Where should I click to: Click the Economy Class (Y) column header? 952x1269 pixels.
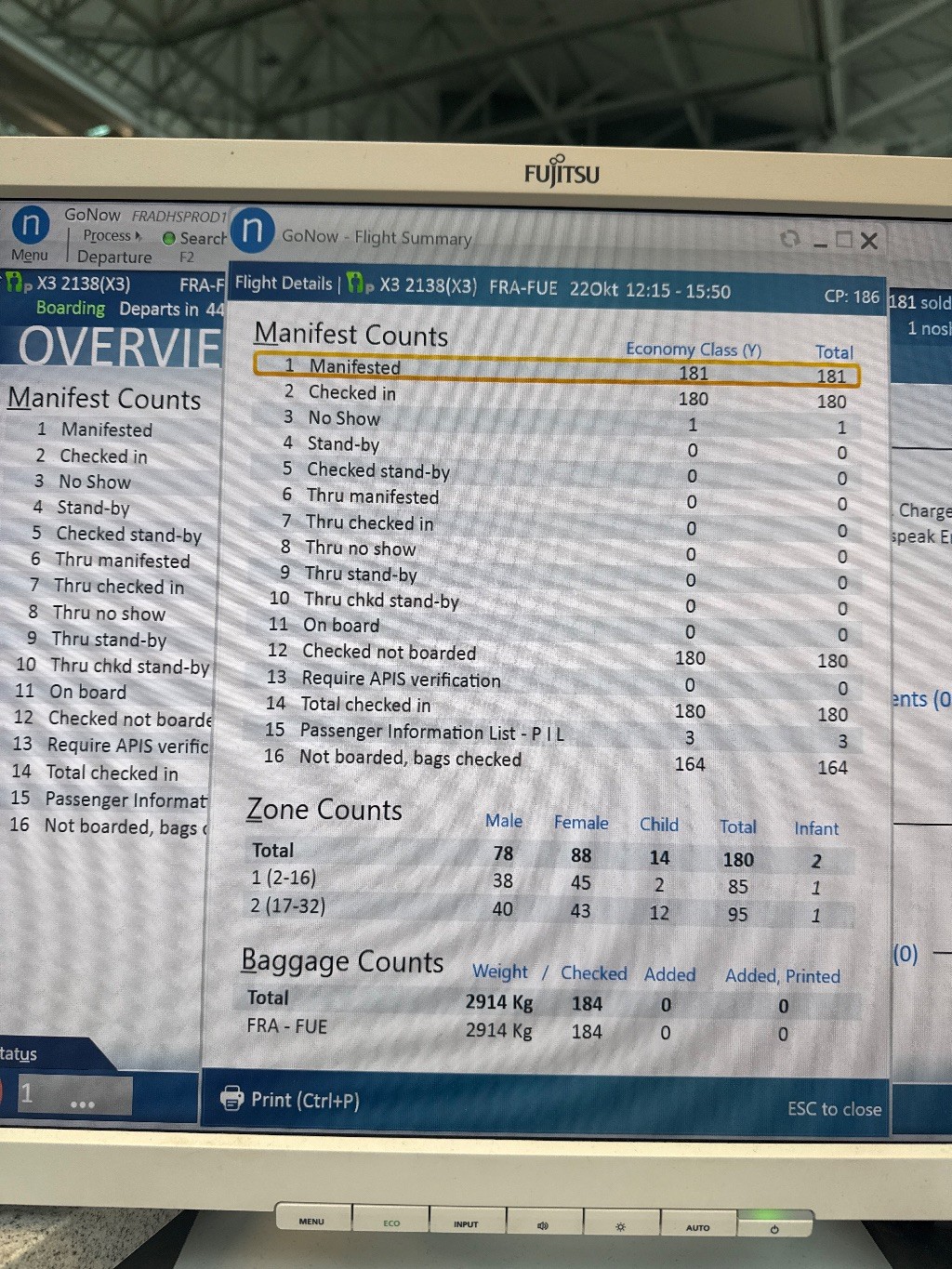coord(693,350)
